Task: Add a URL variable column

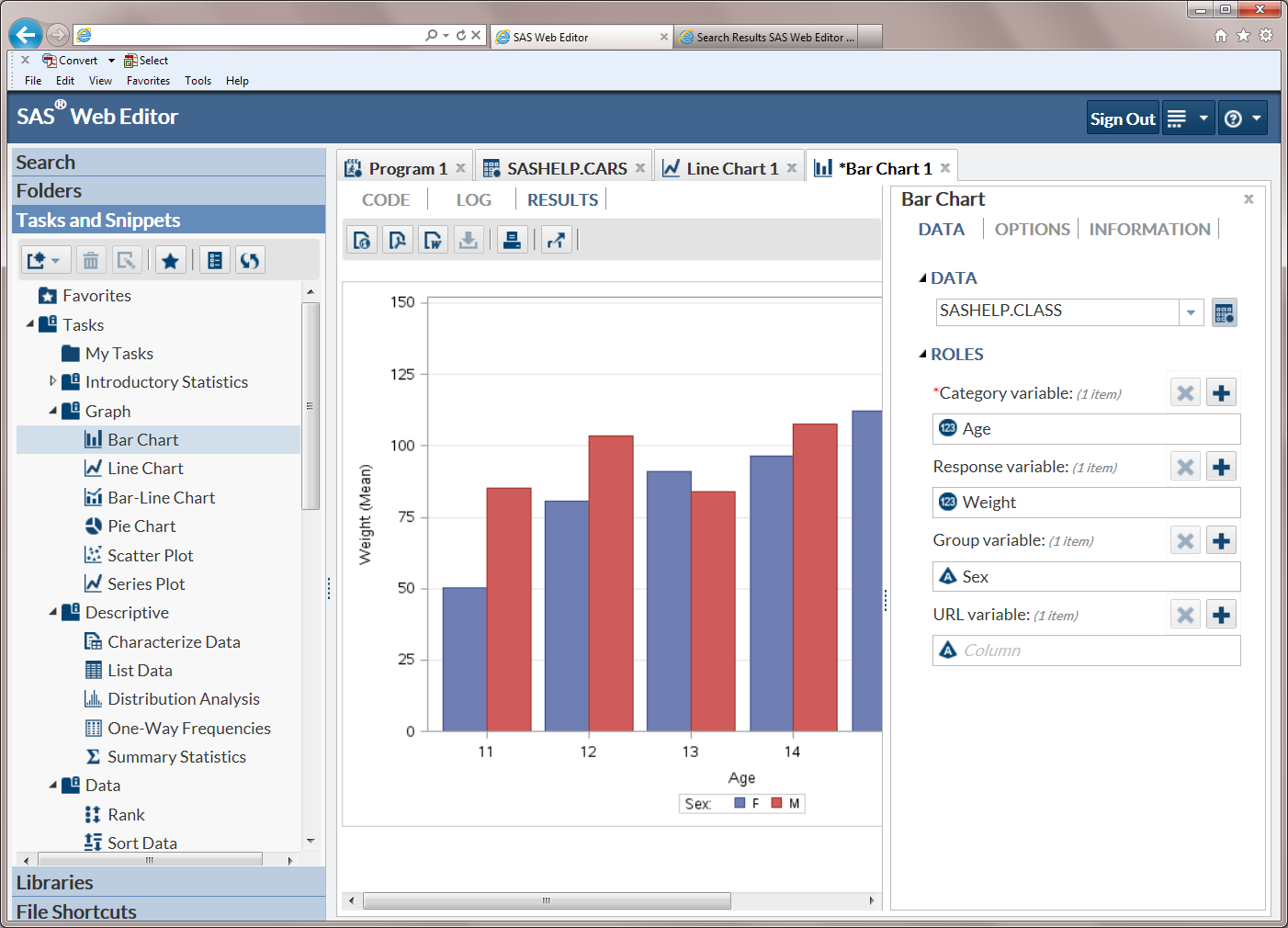Action: 1221,615
